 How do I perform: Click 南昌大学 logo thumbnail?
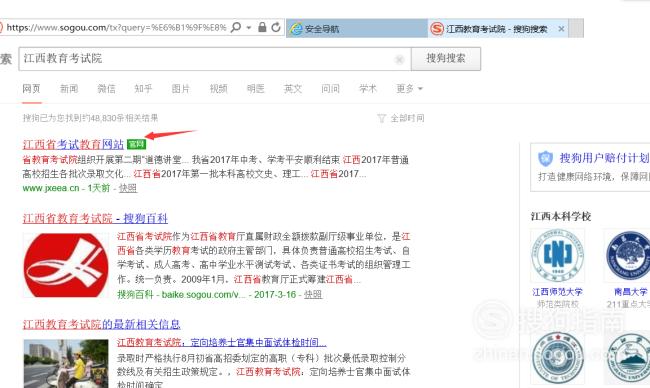click(628, 255)
